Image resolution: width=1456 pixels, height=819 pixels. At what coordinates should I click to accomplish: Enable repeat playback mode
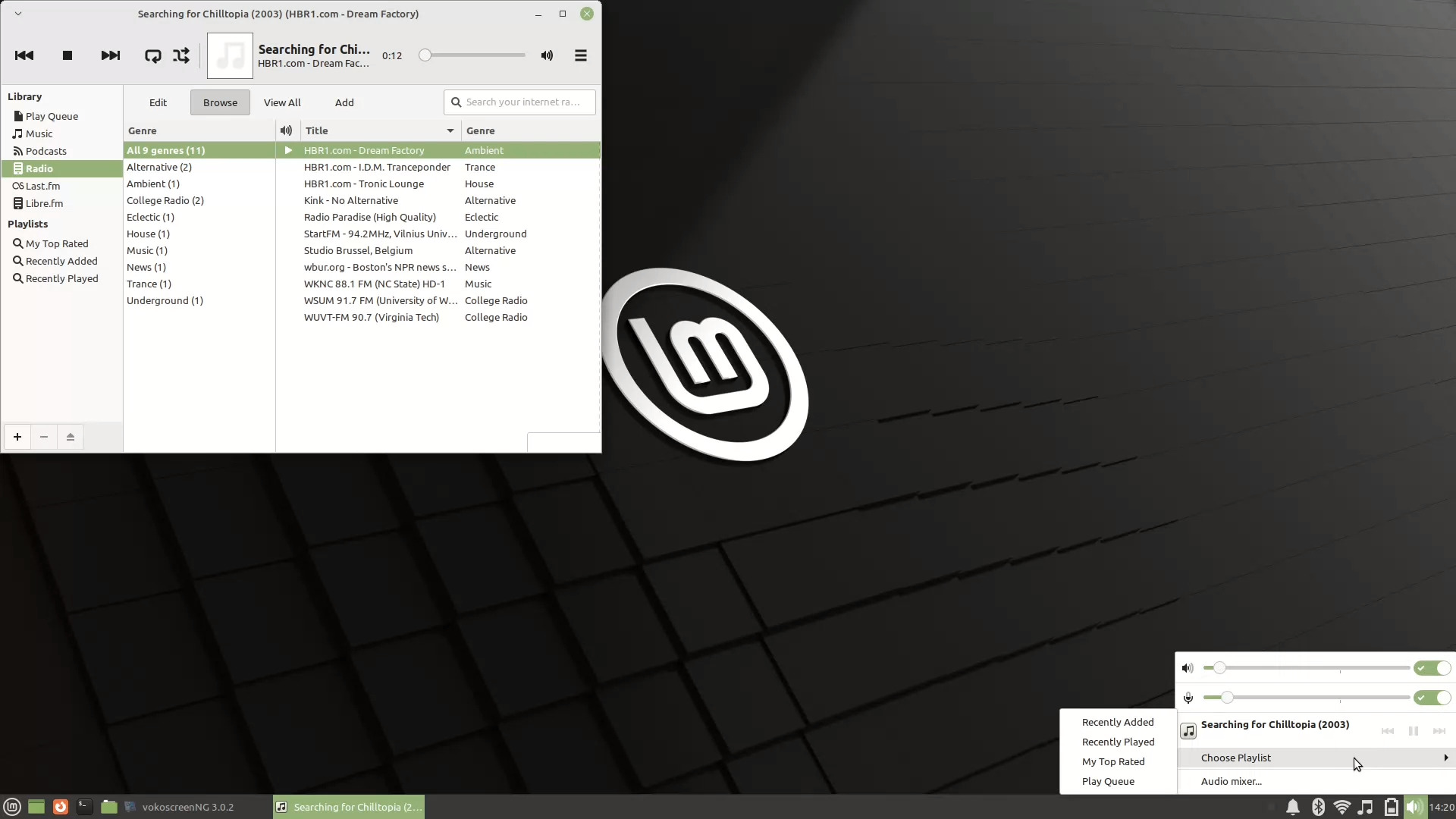(x=152, y=55)
